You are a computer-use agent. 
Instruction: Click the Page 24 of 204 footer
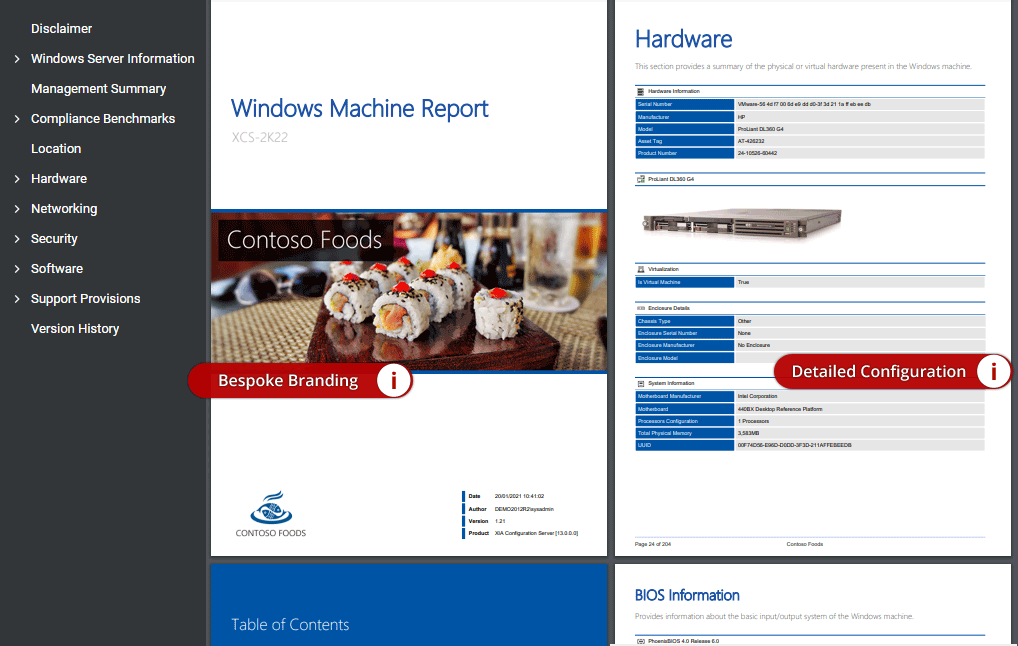coord(652,544)
